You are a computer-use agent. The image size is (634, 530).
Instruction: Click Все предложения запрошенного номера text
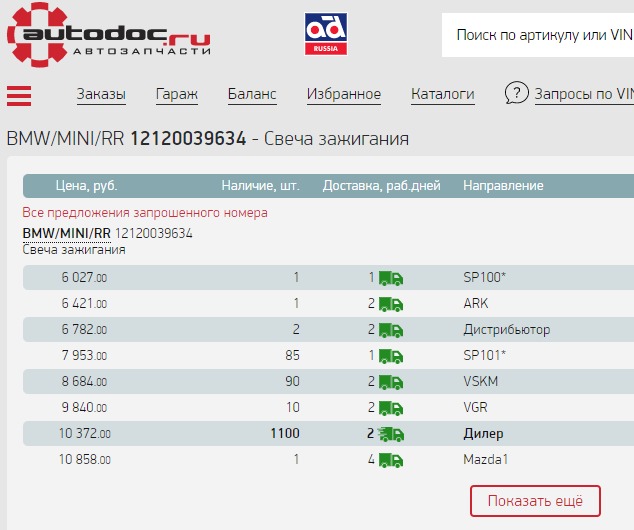pos(145,213)
